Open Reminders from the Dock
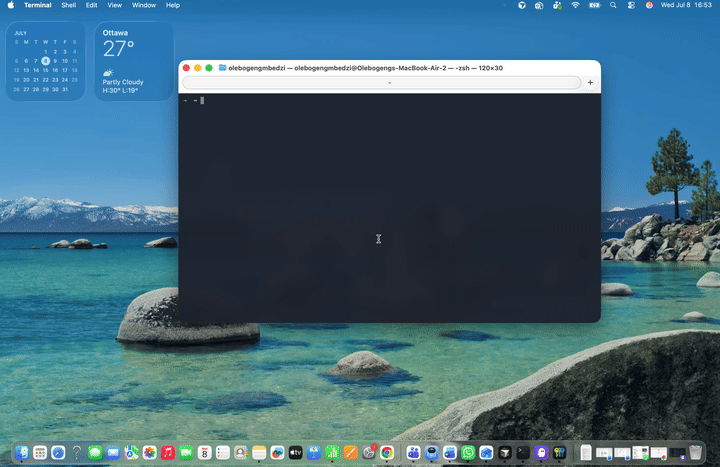Screen dimensions: 720x467 coord(223,453)
